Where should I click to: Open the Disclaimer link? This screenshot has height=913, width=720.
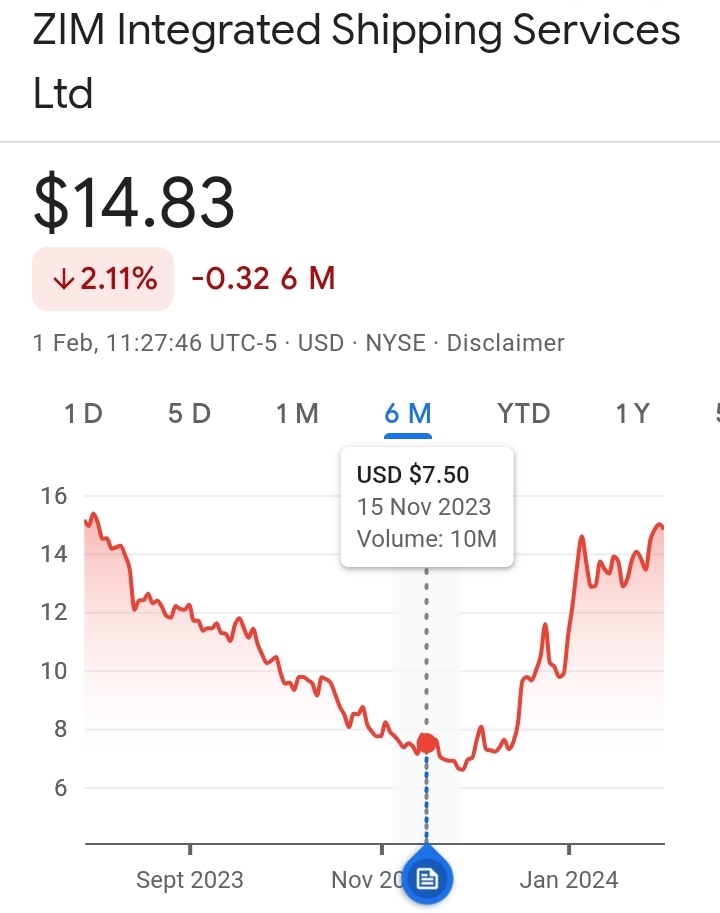[x=505, y=343]
